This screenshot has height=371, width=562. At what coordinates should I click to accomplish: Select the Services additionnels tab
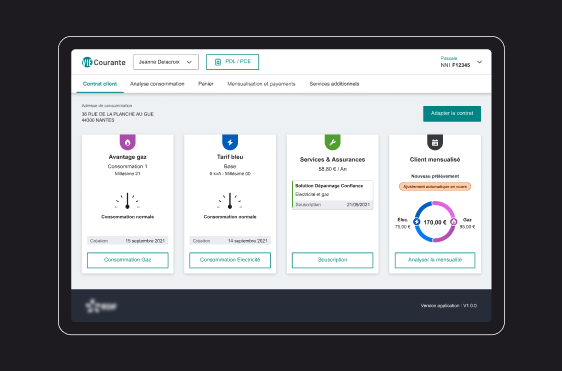334,84
